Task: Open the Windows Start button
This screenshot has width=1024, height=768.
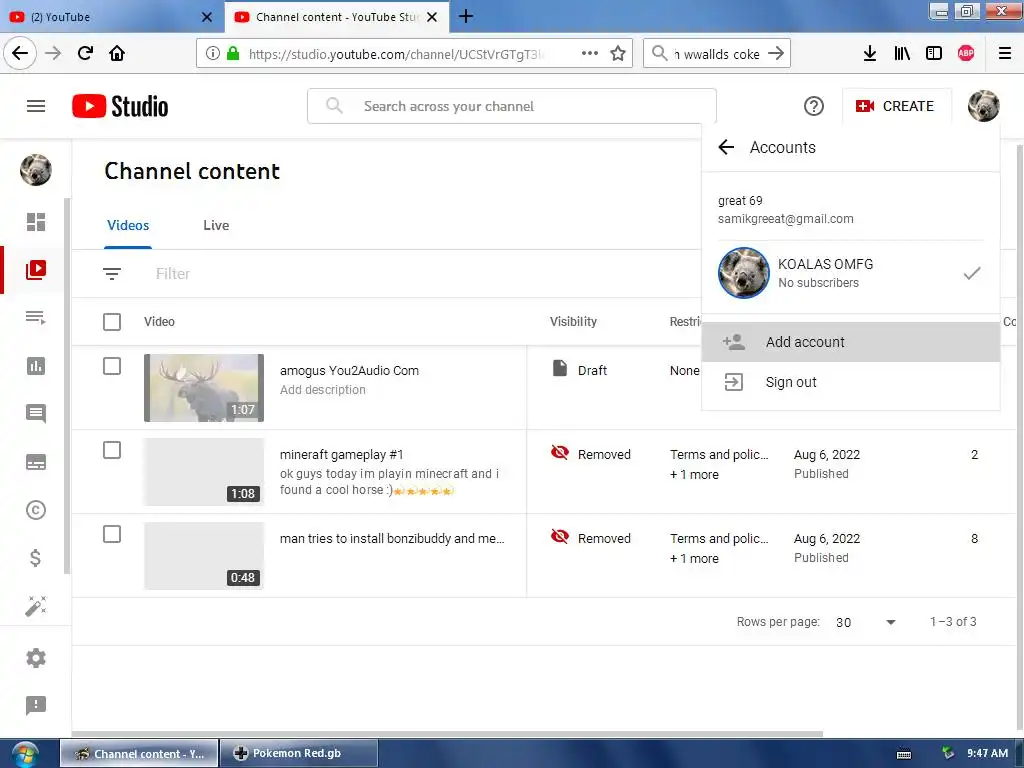Action: pyautogui.click(x=25, y=754)
